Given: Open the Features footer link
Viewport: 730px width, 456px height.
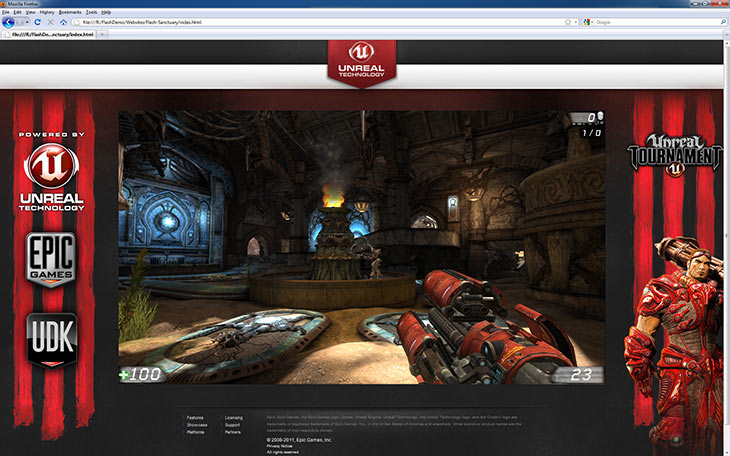Looking at the screenshot, I should pos(195,417).
